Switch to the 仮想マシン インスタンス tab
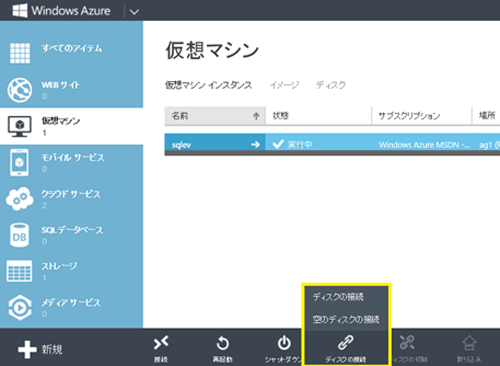This screenshot has height=366, width=500. [x=209, y=85]
